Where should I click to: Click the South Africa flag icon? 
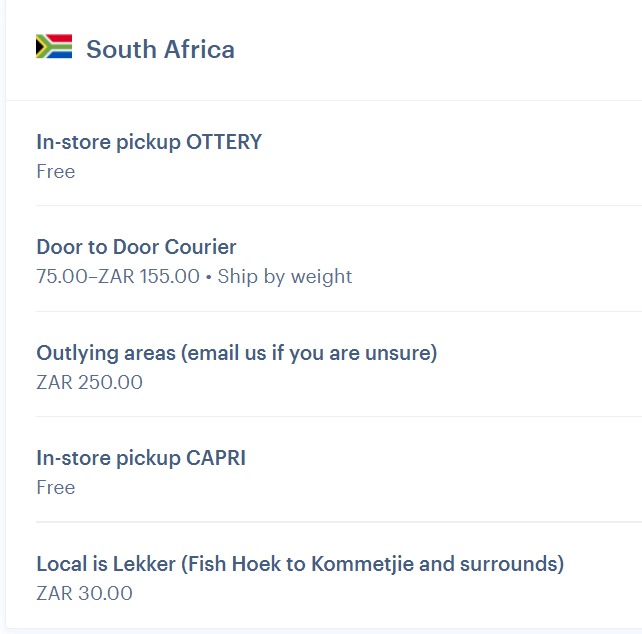pos(54,47)
